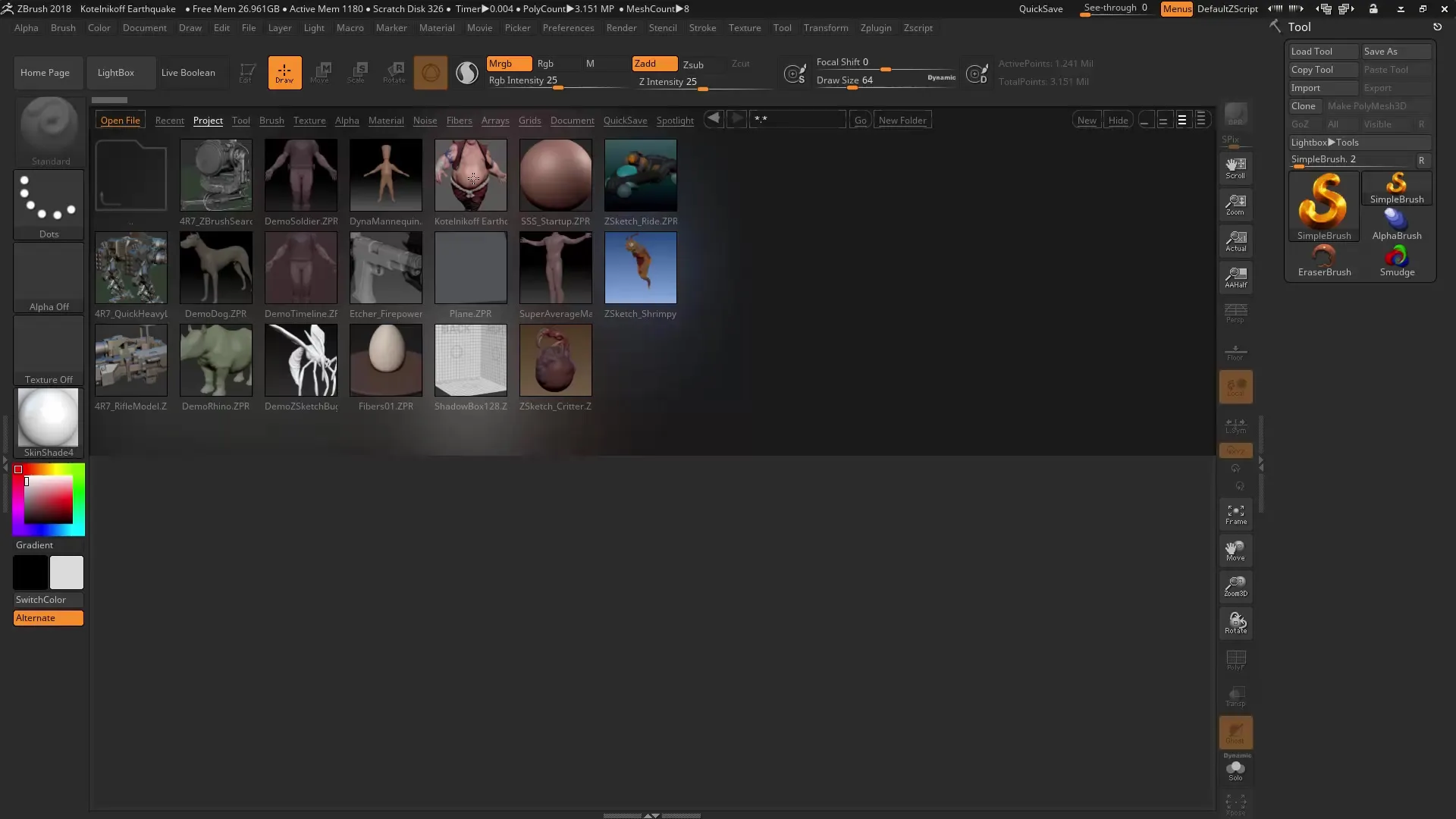Select the Draw mode icon
The height and width of the screenshot is (819, 1456).
pyautogui.click(x=284, y=73)
